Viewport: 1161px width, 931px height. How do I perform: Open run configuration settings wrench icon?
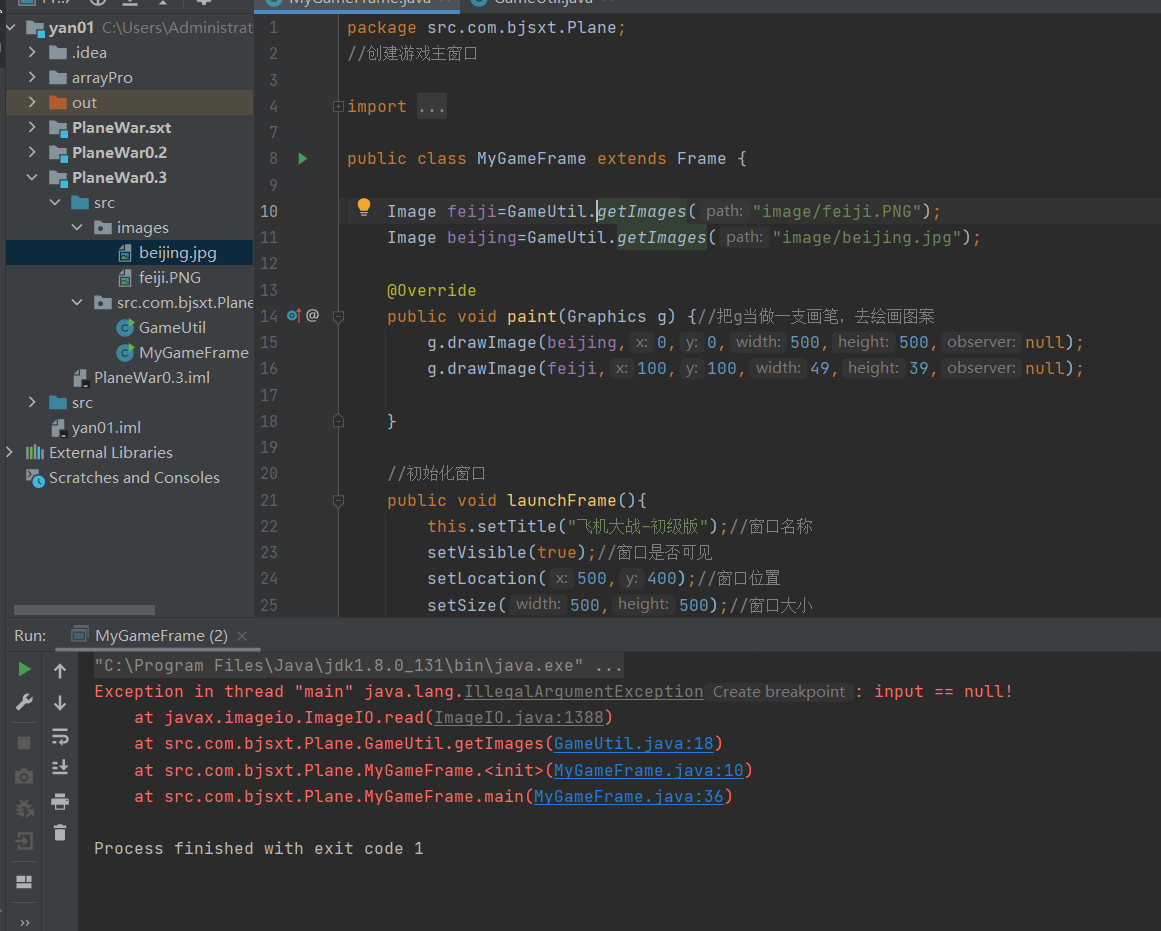pos(24,702)
